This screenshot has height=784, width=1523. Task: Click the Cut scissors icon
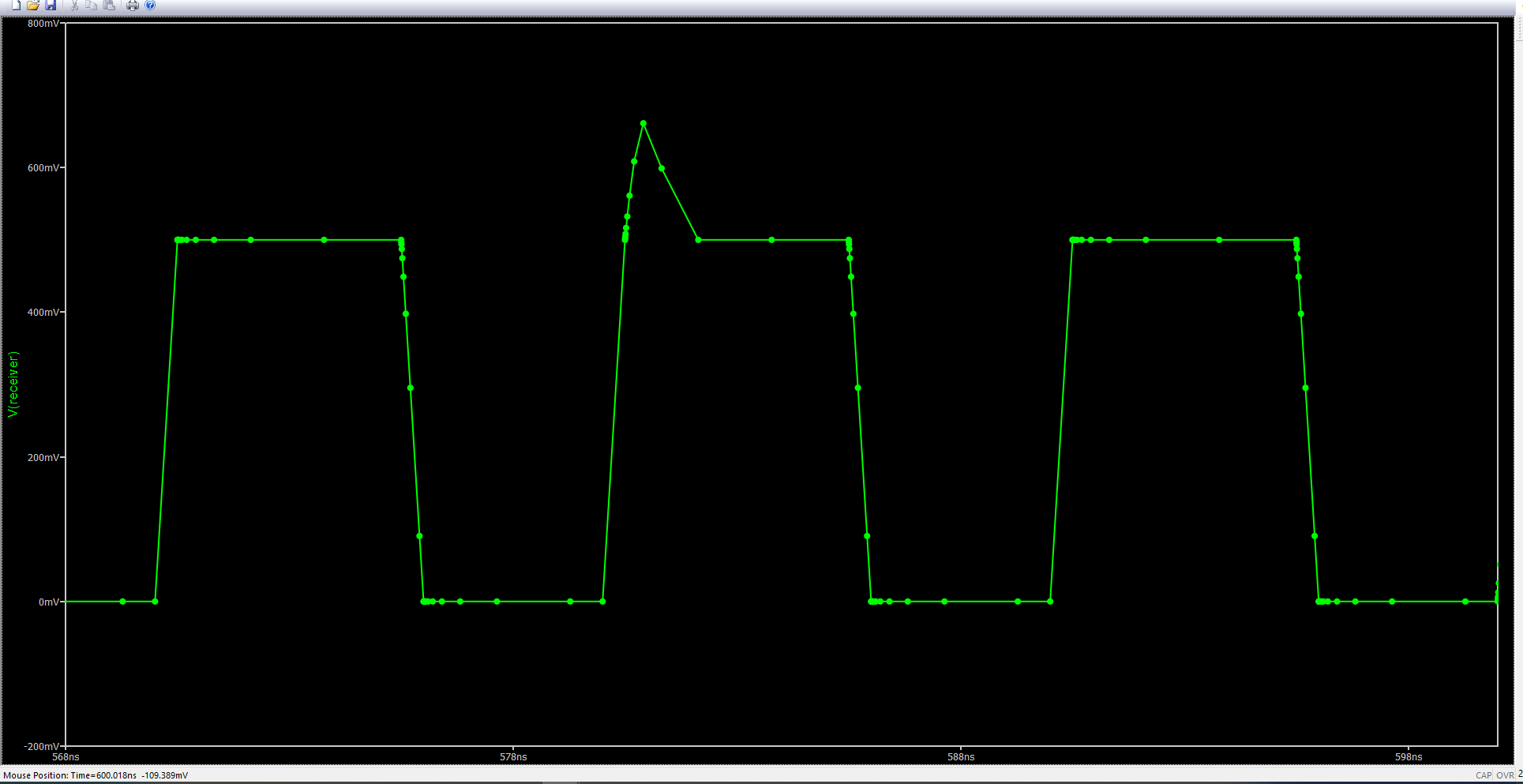[74, 6]
